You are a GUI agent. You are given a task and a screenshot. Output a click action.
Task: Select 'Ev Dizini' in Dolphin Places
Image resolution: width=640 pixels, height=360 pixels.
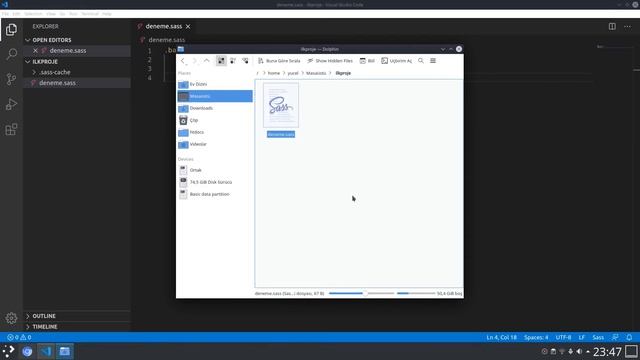point(215,84)
